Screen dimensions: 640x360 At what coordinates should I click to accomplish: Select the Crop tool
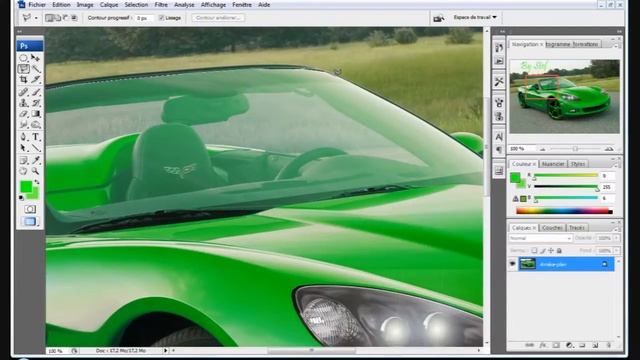tap(23, 80)
